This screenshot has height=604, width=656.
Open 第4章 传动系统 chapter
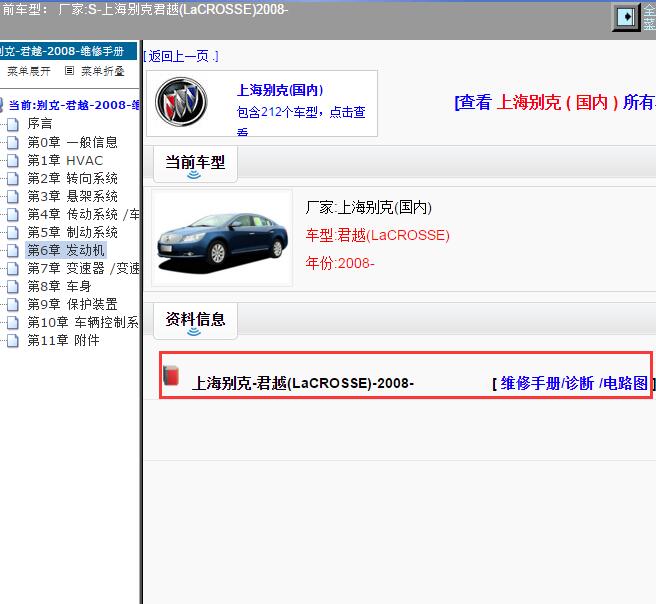[x=83, y=214]
